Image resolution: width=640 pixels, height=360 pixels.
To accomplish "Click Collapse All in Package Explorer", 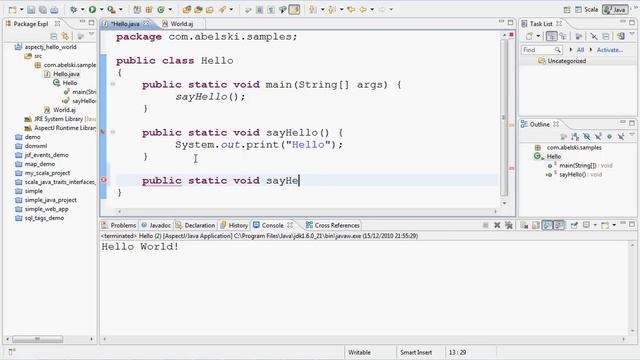I will [x=53, y=36].
